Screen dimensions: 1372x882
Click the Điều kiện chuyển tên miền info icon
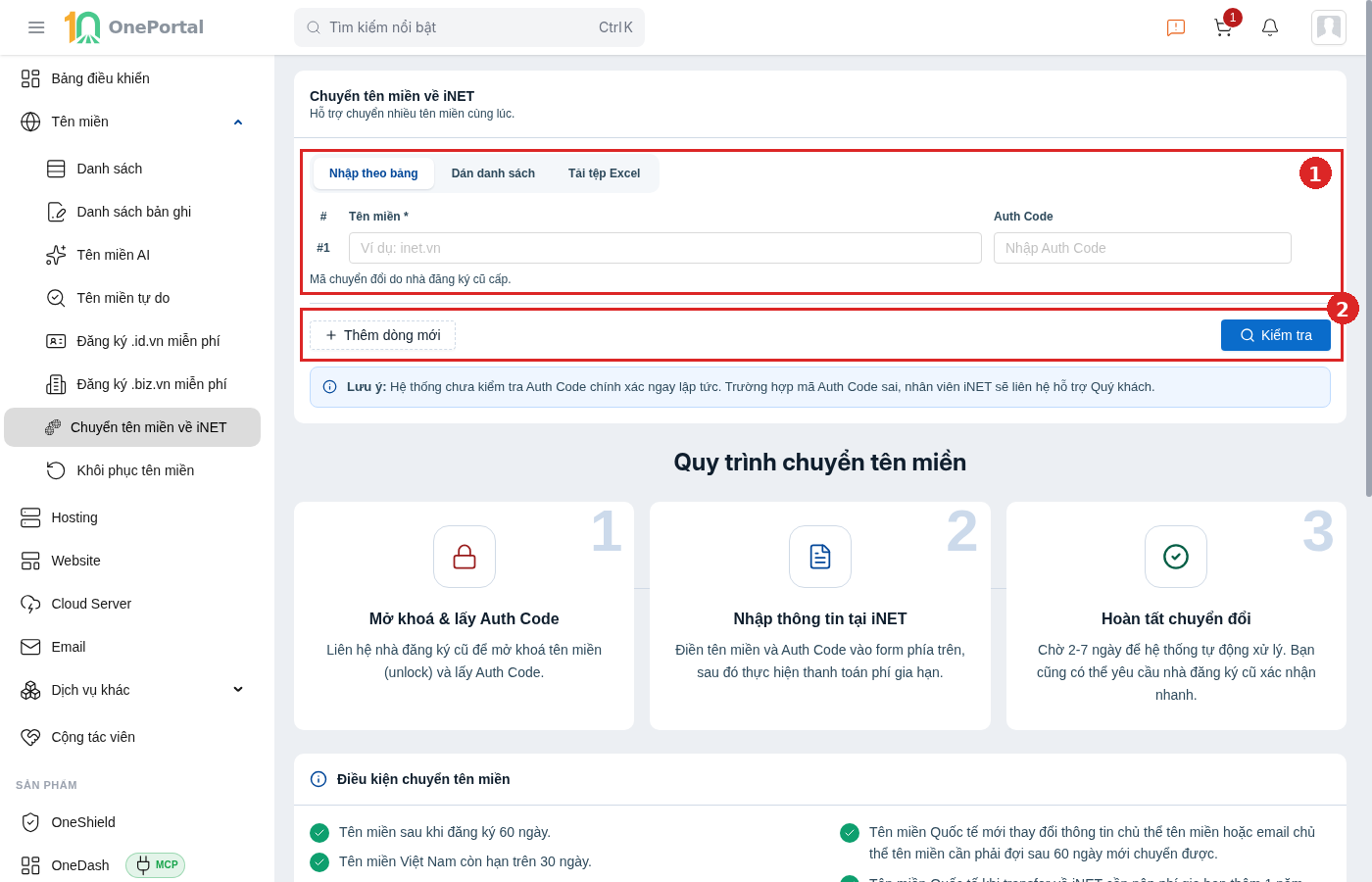(318, 779)
